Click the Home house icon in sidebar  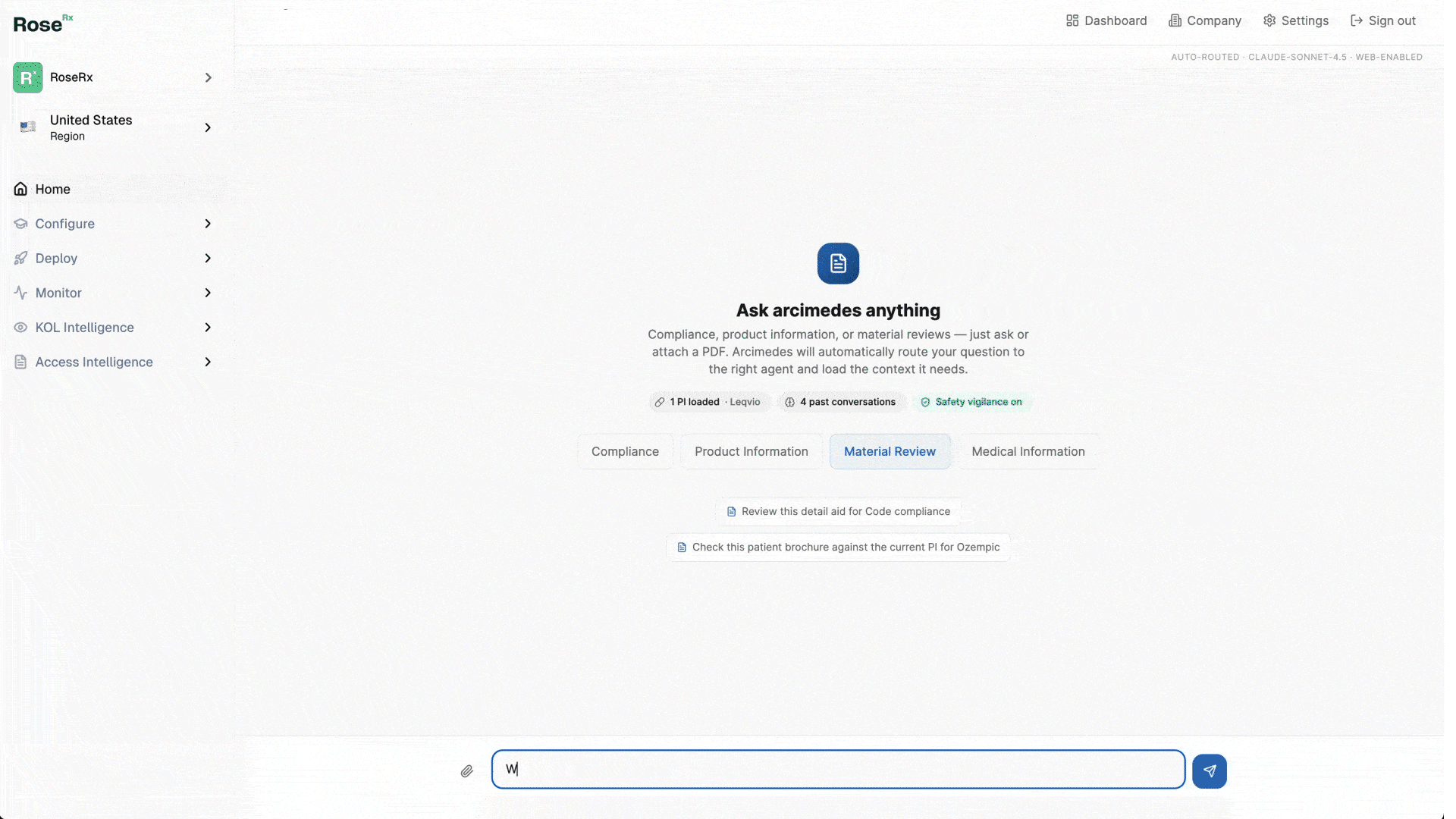tap(20, 189)
